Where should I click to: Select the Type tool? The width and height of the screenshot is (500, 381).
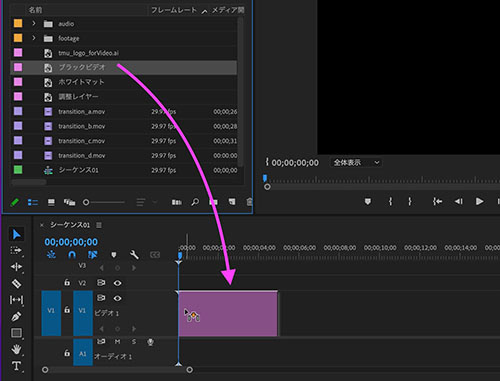[16, 366]
